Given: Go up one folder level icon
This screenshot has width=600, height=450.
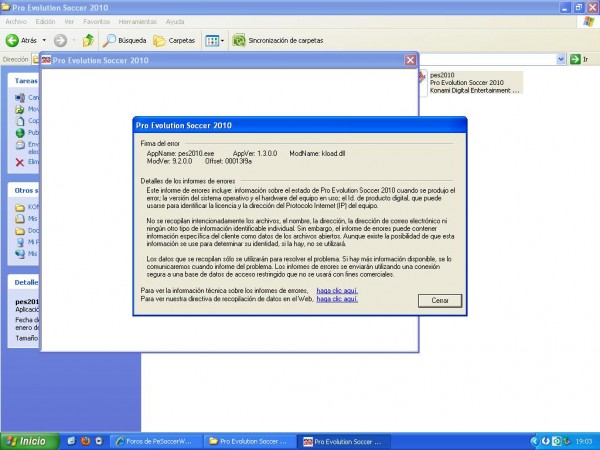Looking at the screenshot, I should click(x=88, y=40).
